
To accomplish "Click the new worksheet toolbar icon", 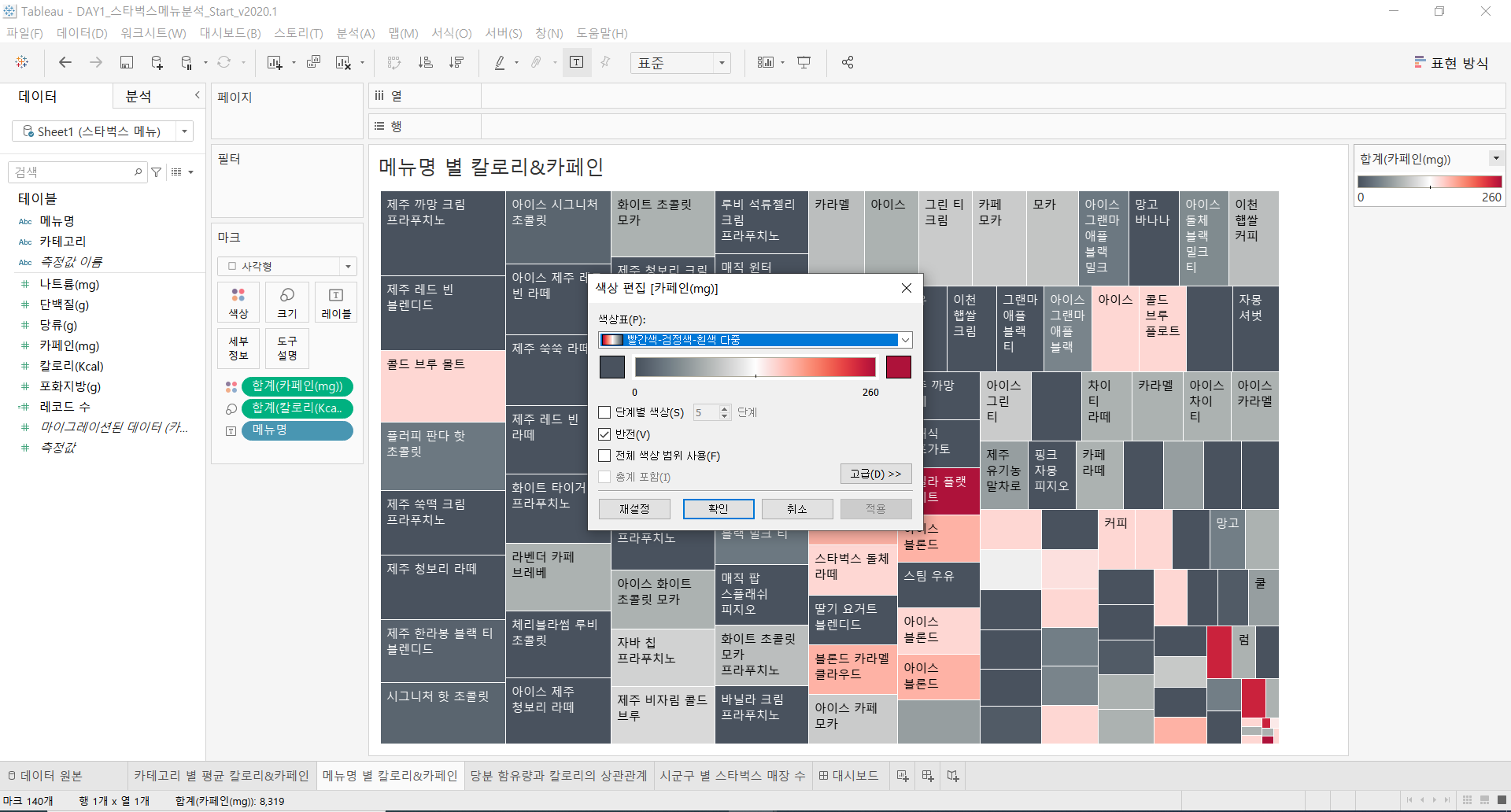I will coord(275,62).
